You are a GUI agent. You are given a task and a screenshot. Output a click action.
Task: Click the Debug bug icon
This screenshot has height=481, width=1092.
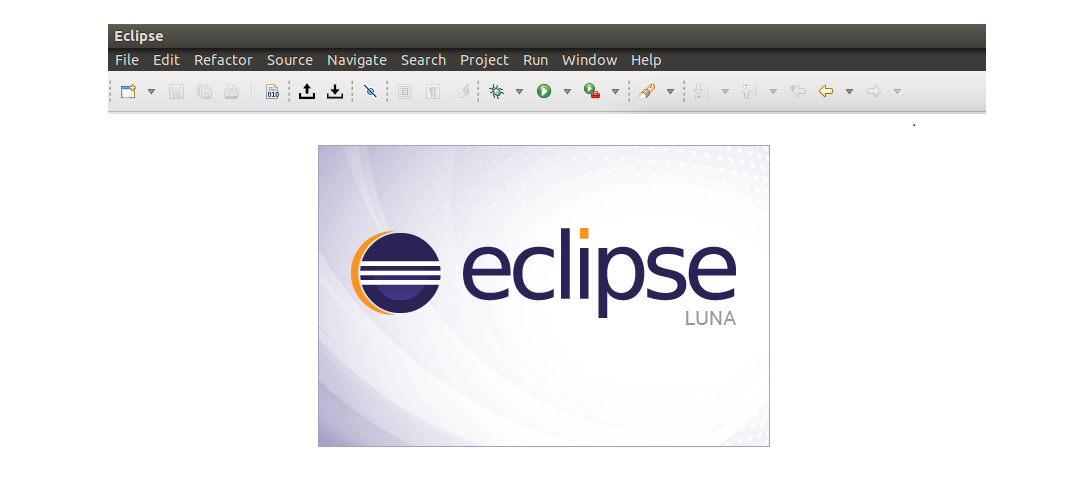[x=497, y=91]
